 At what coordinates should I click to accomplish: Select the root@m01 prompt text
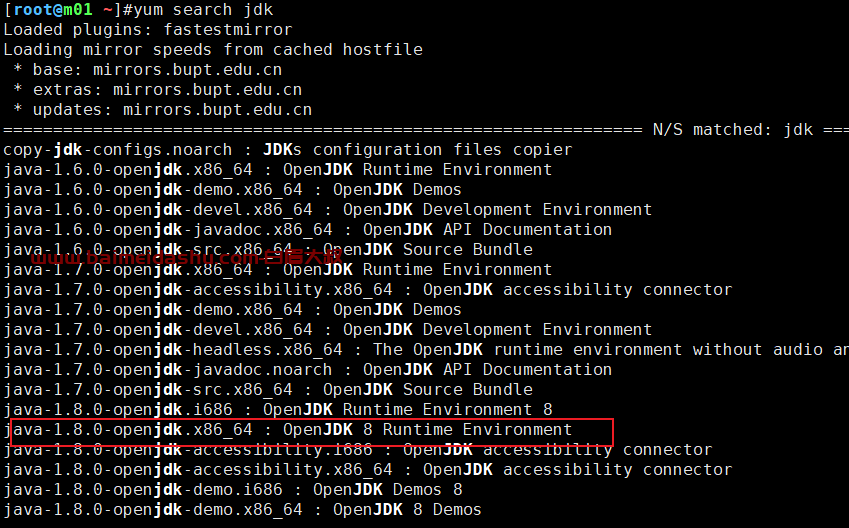pyautogui.click(x=53, y=10)
